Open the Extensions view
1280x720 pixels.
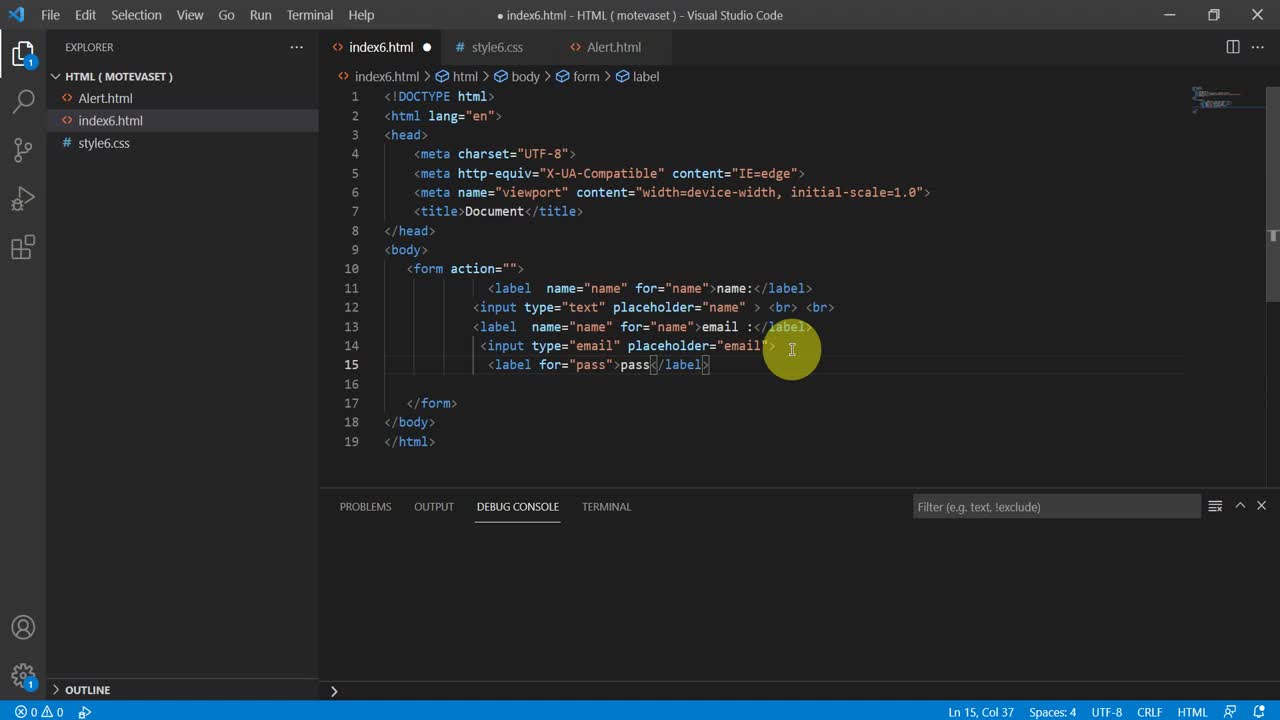pyautogui.click(x=23, y=247)
